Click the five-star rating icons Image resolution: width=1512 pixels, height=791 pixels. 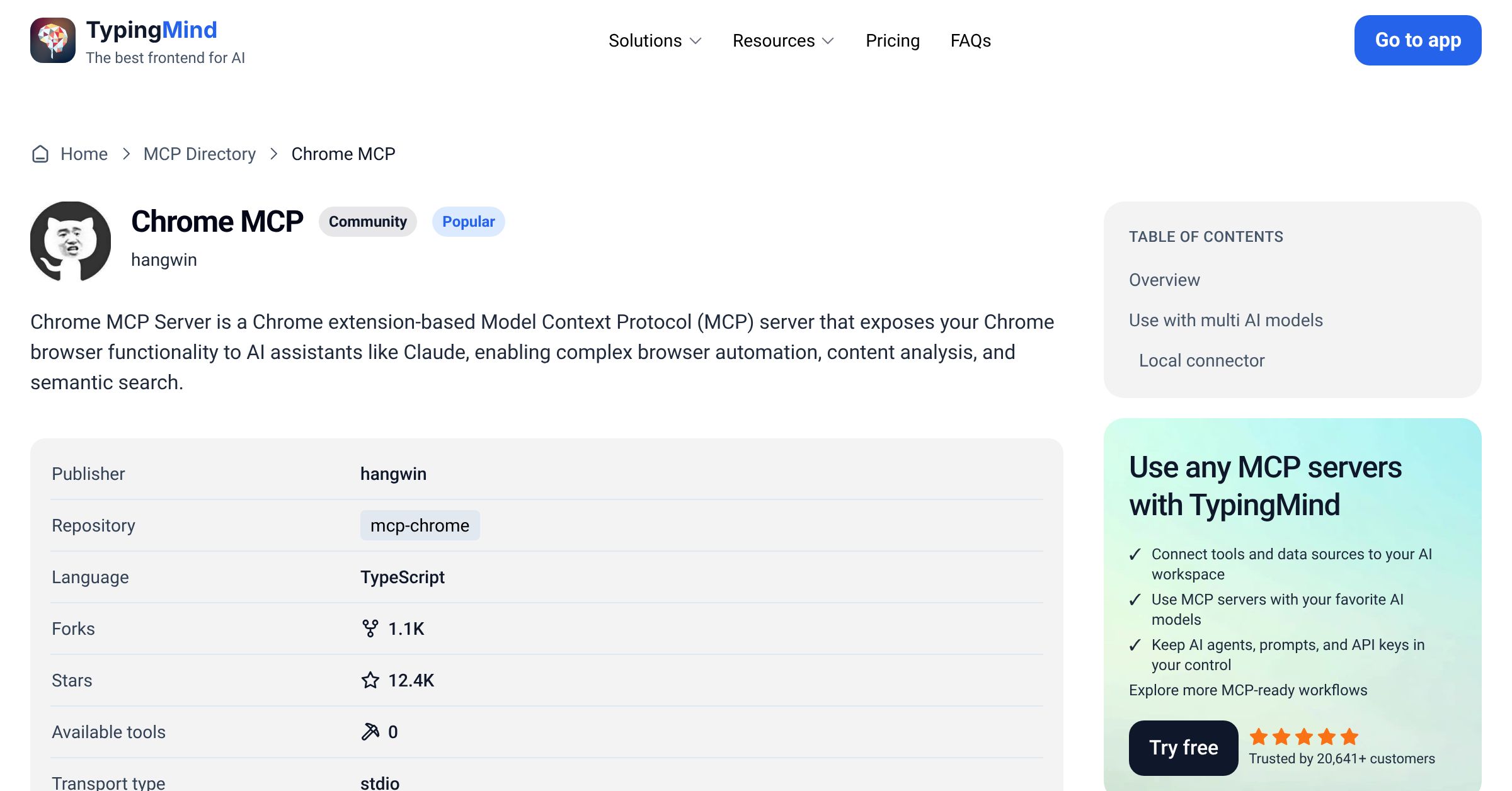(1304, 736)
